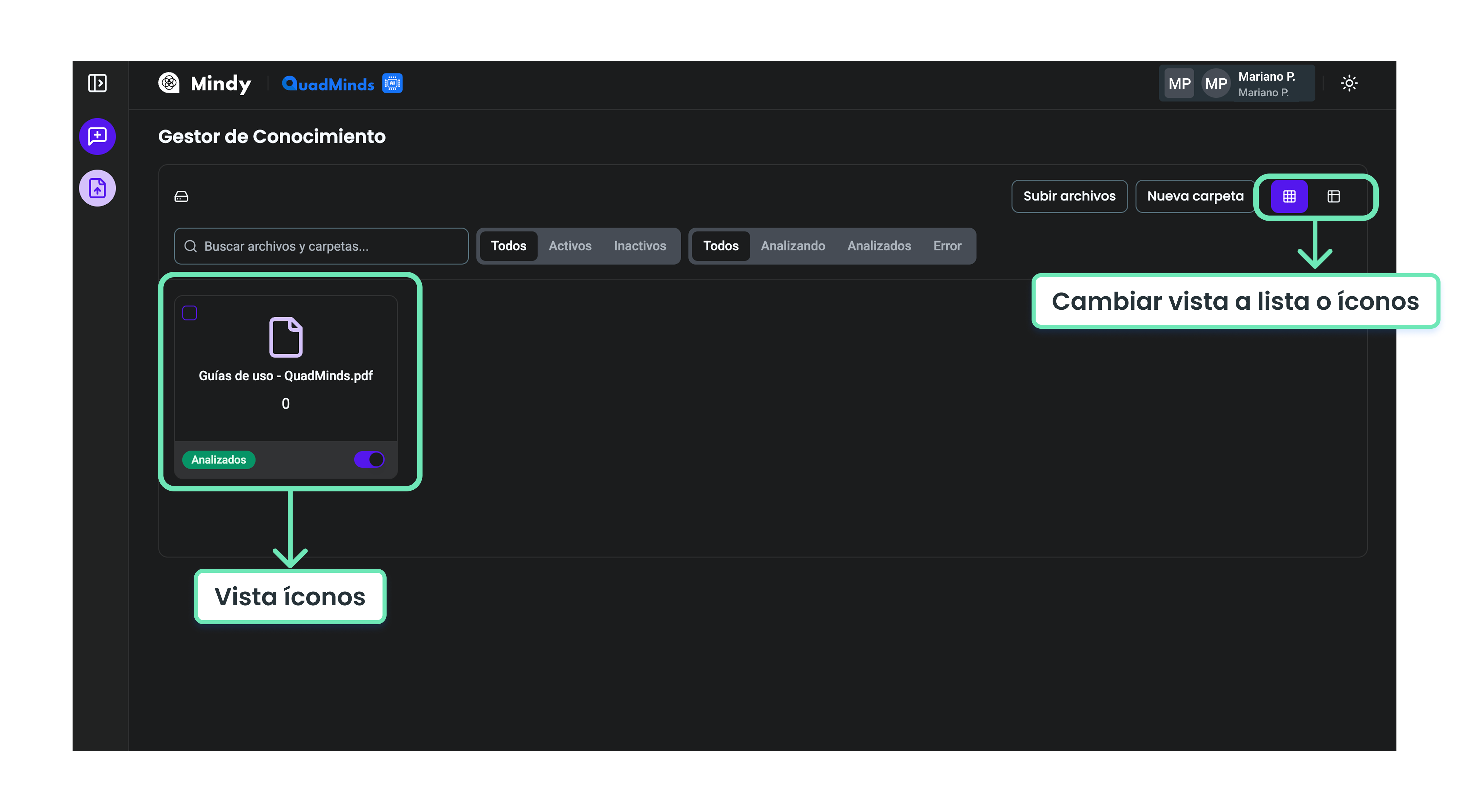Click the Mindy logo icon
Image resolution: width=1469 pixels, height=812 pixels.
tap(169, 83)
